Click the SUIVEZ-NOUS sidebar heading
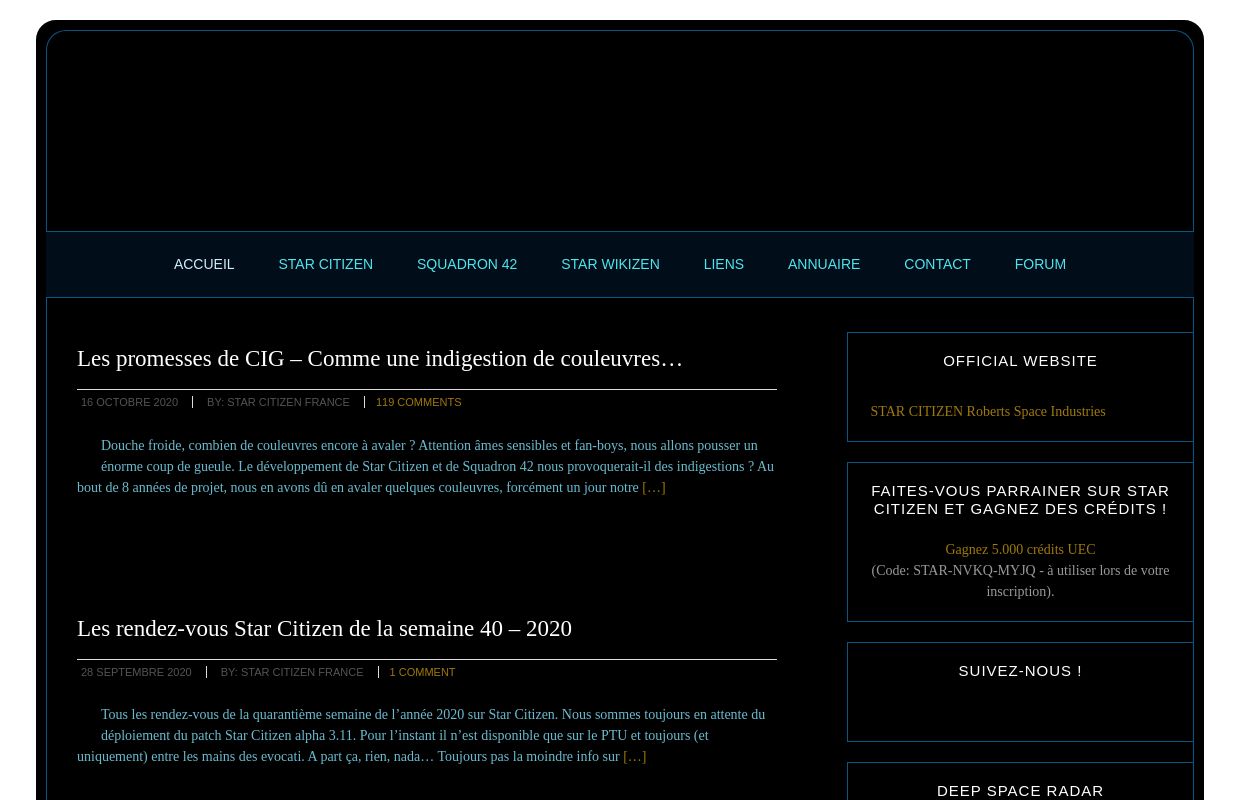Image resolution: width=1240 pixels, height=800 pixels. 1020,670
